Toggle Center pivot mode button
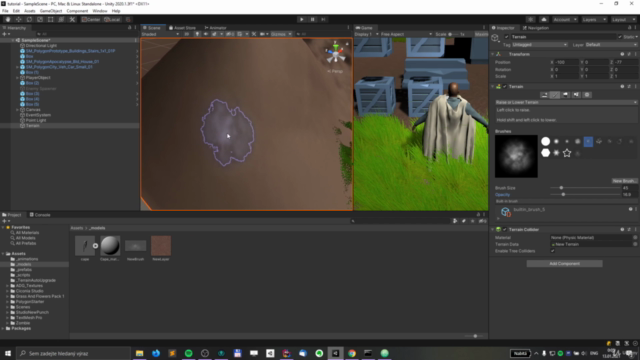This screenshot has width=640, height=360. pyautogui.click(x=91, y=19)
